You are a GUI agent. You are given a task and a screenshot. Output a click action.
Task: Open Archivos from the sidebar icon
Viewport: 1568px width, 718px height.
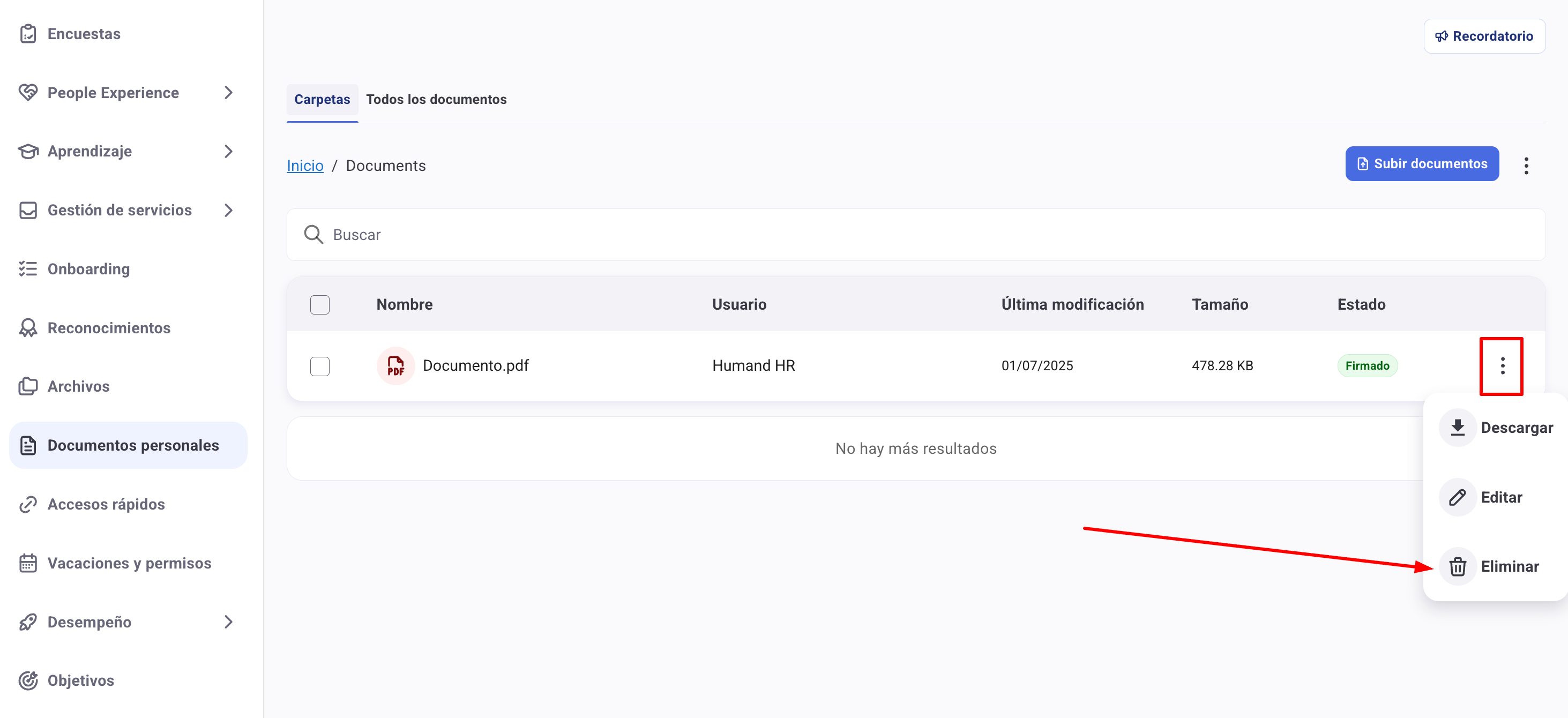point(28,386)
